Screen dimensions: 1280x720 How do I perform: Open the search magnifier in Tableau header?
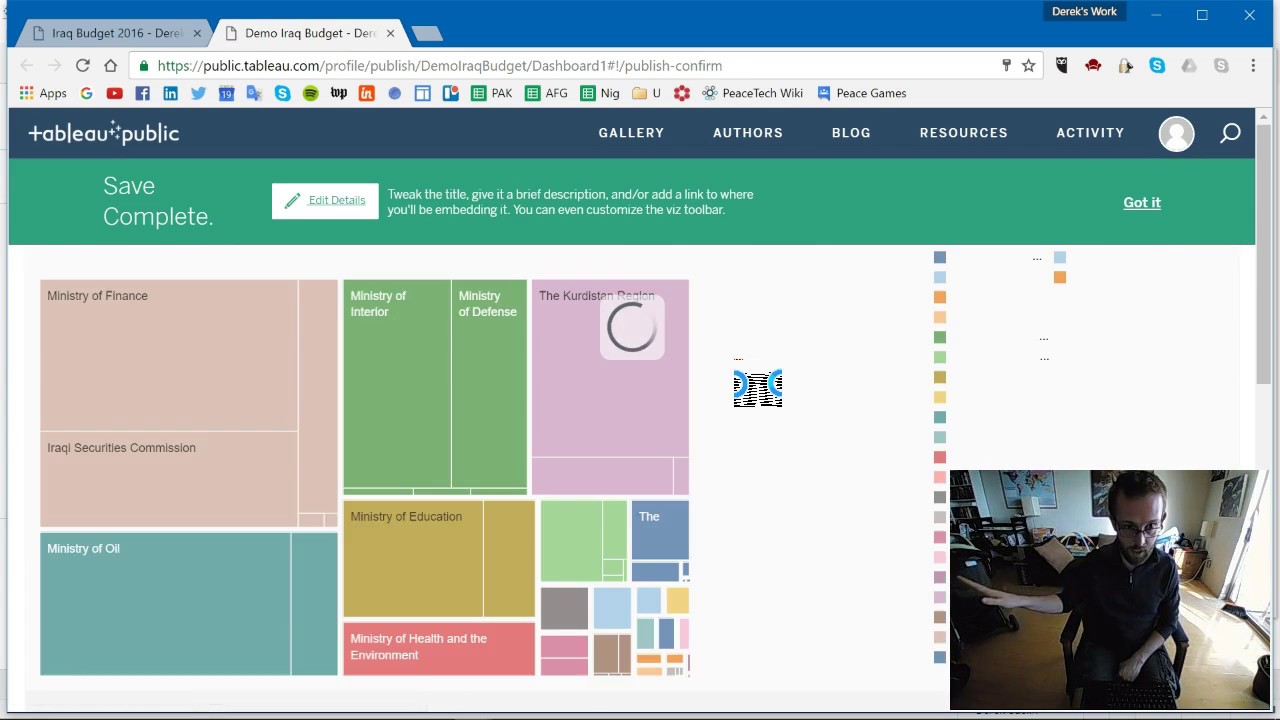[1230, 133]
